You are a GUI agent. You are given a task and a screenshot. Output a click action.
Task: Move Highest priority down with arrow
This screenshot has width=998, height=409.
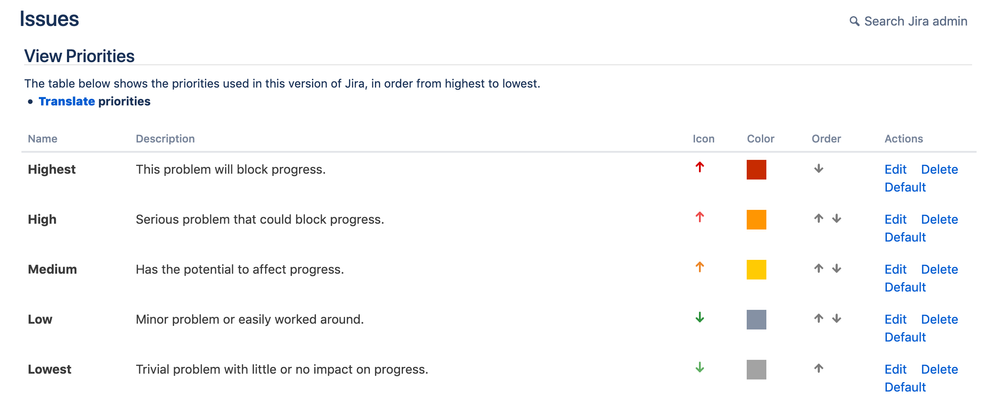click(818, 169)
